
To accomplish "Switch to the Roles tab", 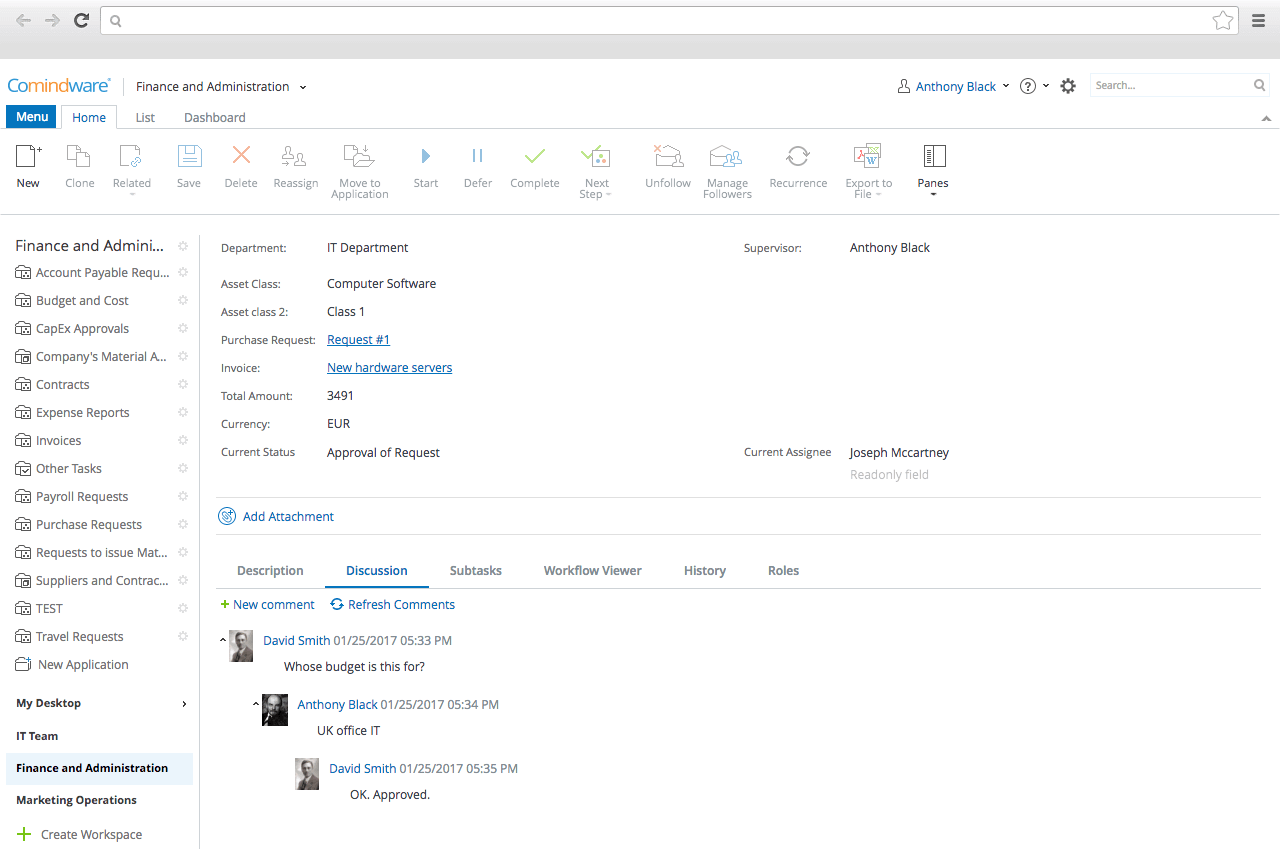I will pos(783,570).
